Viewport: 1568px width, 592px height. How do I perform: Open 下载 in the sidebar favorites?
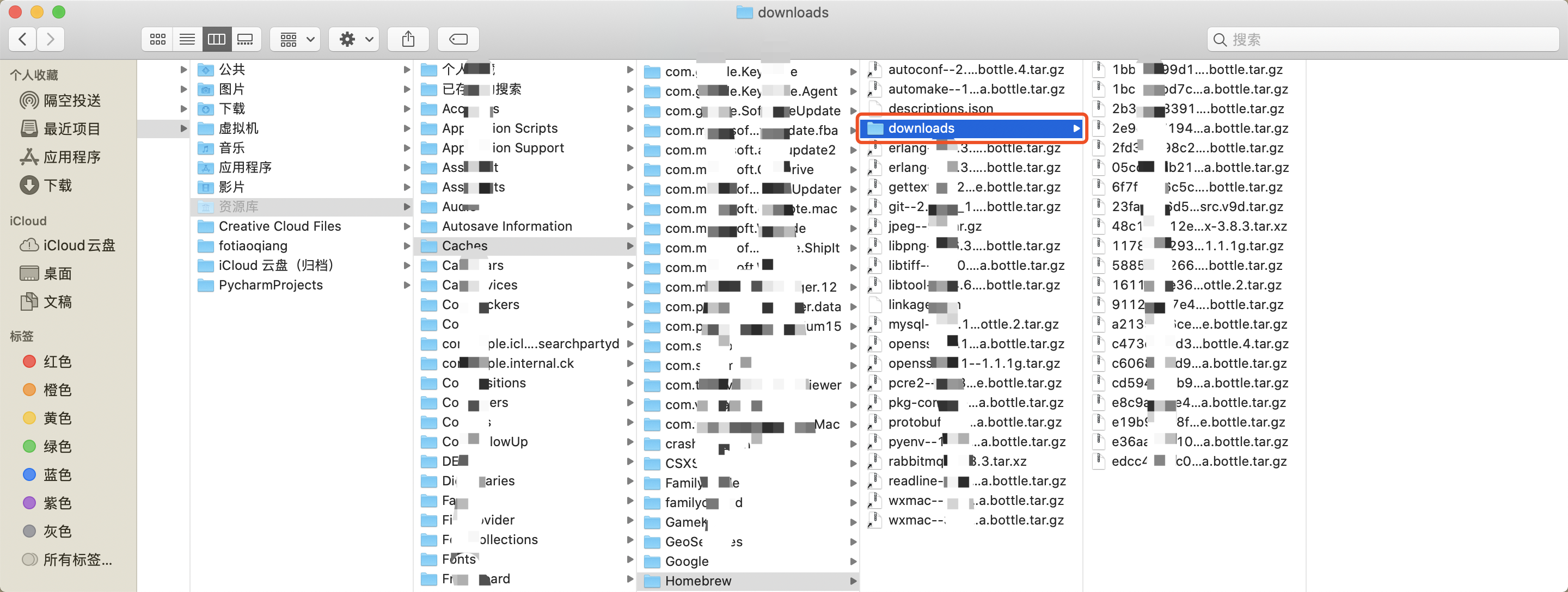click(46, 186)
